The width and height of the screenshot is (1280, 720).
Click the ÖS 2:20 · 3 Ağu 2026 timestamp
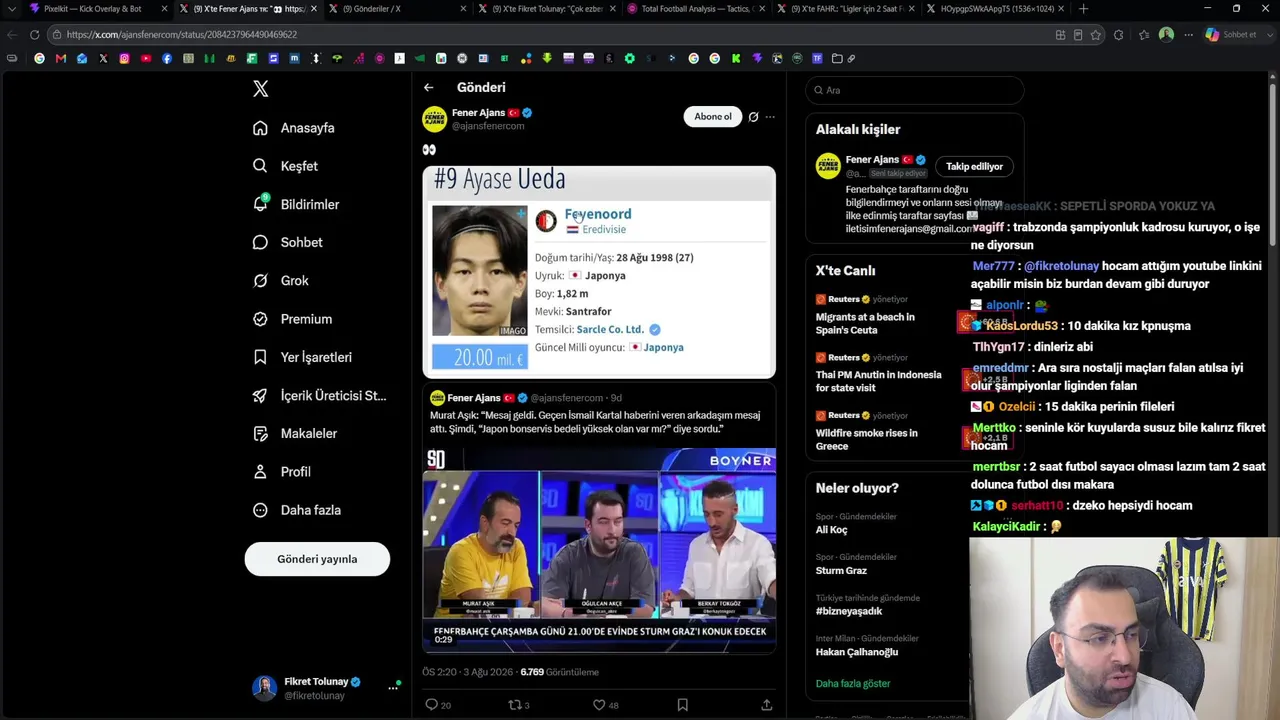(468, 672)
